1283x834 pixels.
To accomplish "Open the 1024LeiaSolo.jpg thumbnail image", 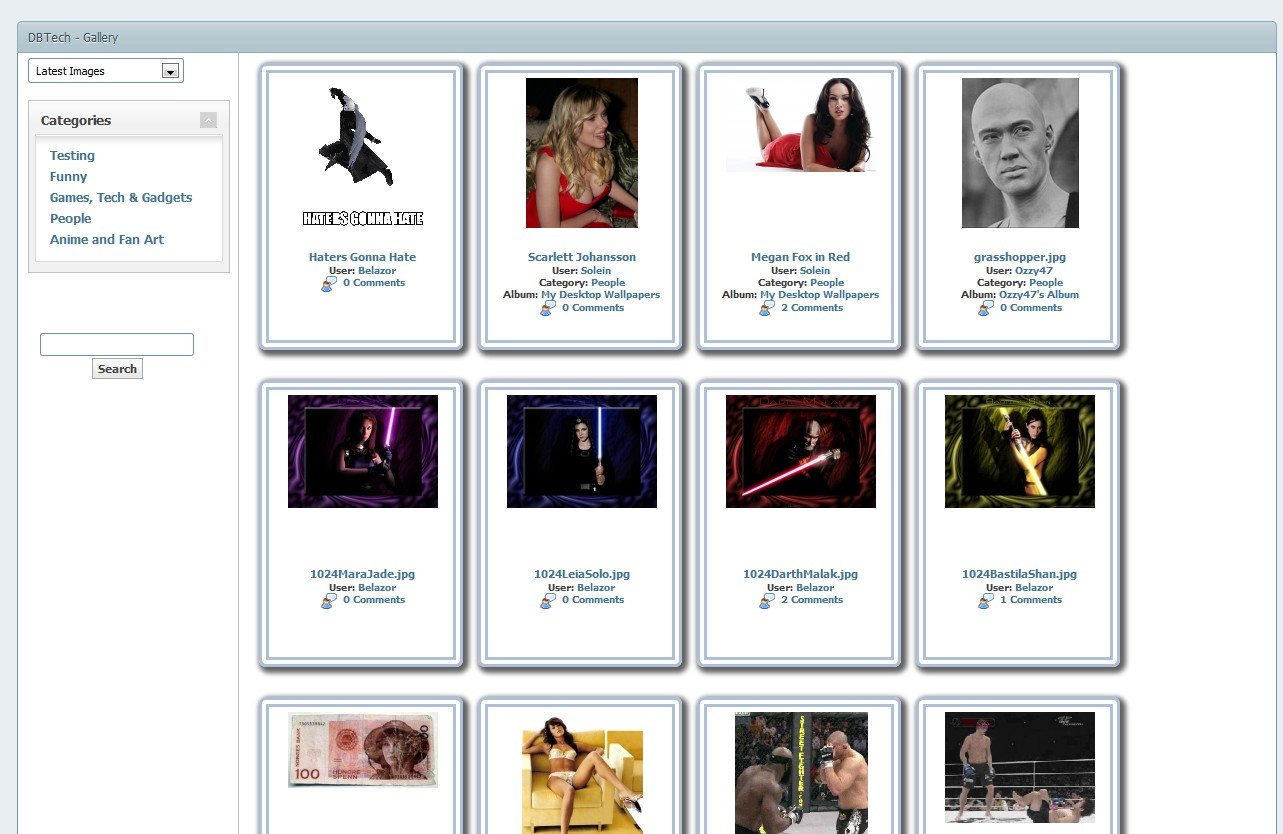I will pos(581,451).
